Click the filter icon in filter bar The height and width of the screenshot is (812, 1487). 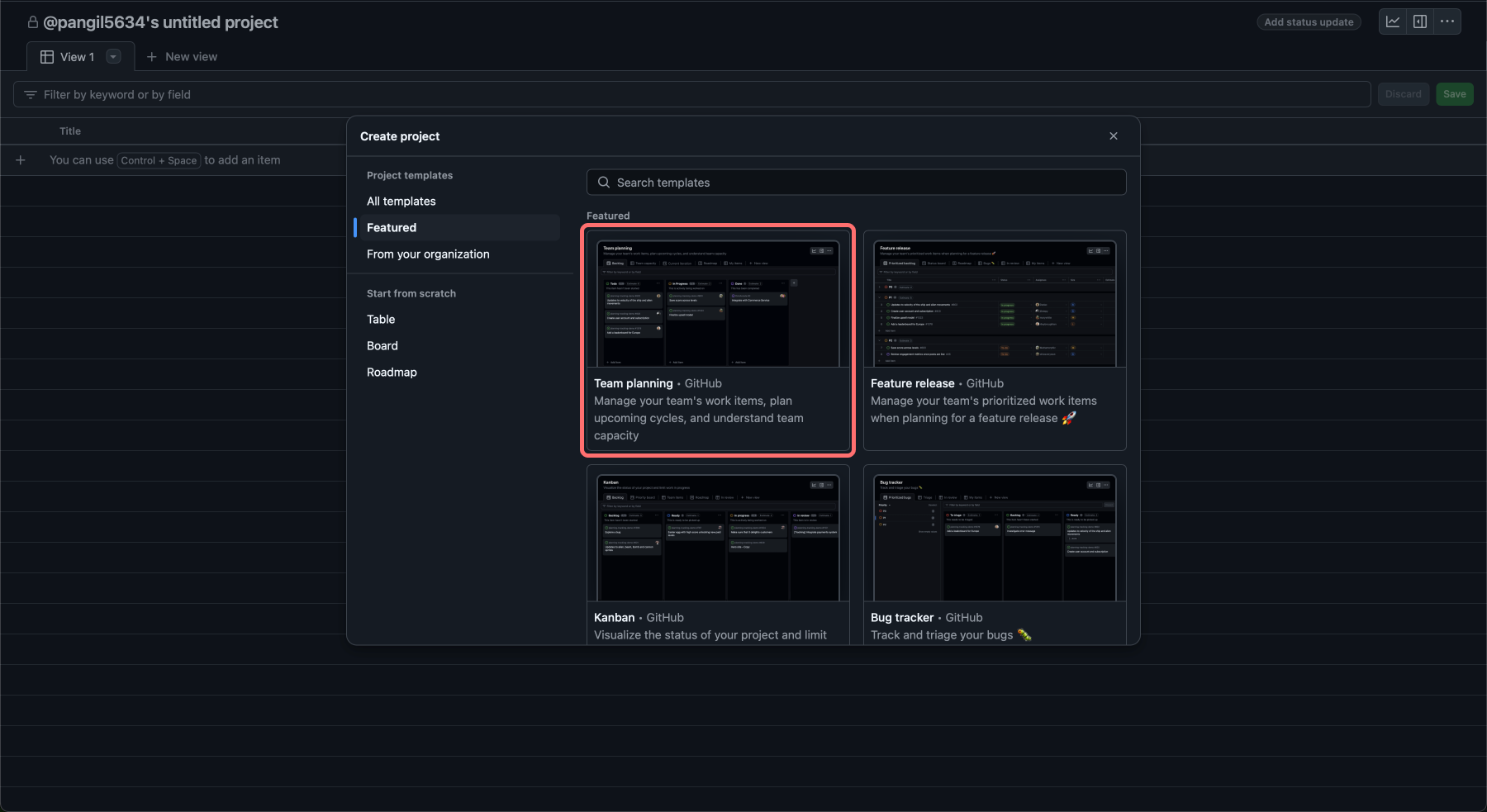[x=31, y=95]
